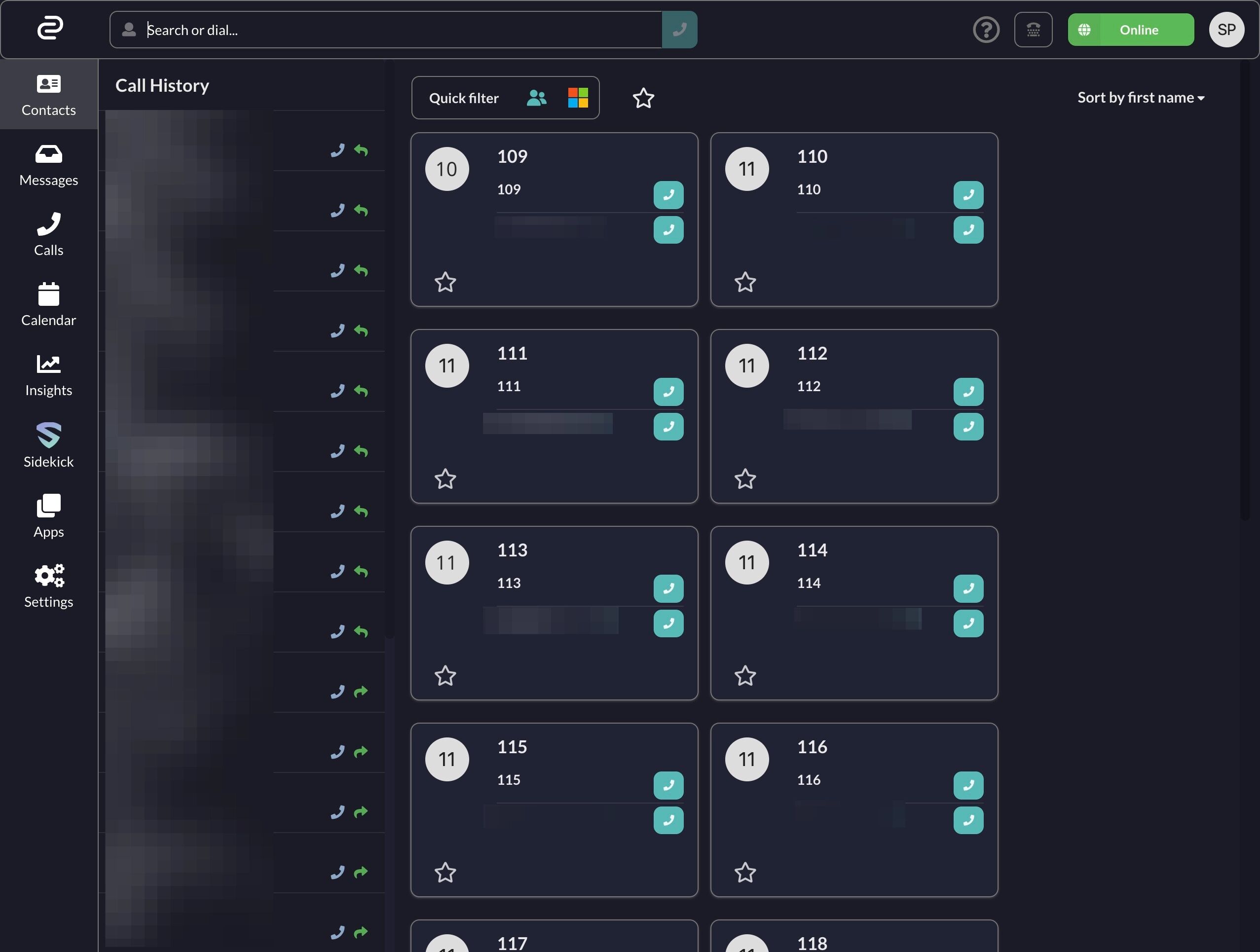Screen dimensions: 1260x952
Task: Click the dial call button beside search
Action: pyautogui.click(x=679, y=30)
